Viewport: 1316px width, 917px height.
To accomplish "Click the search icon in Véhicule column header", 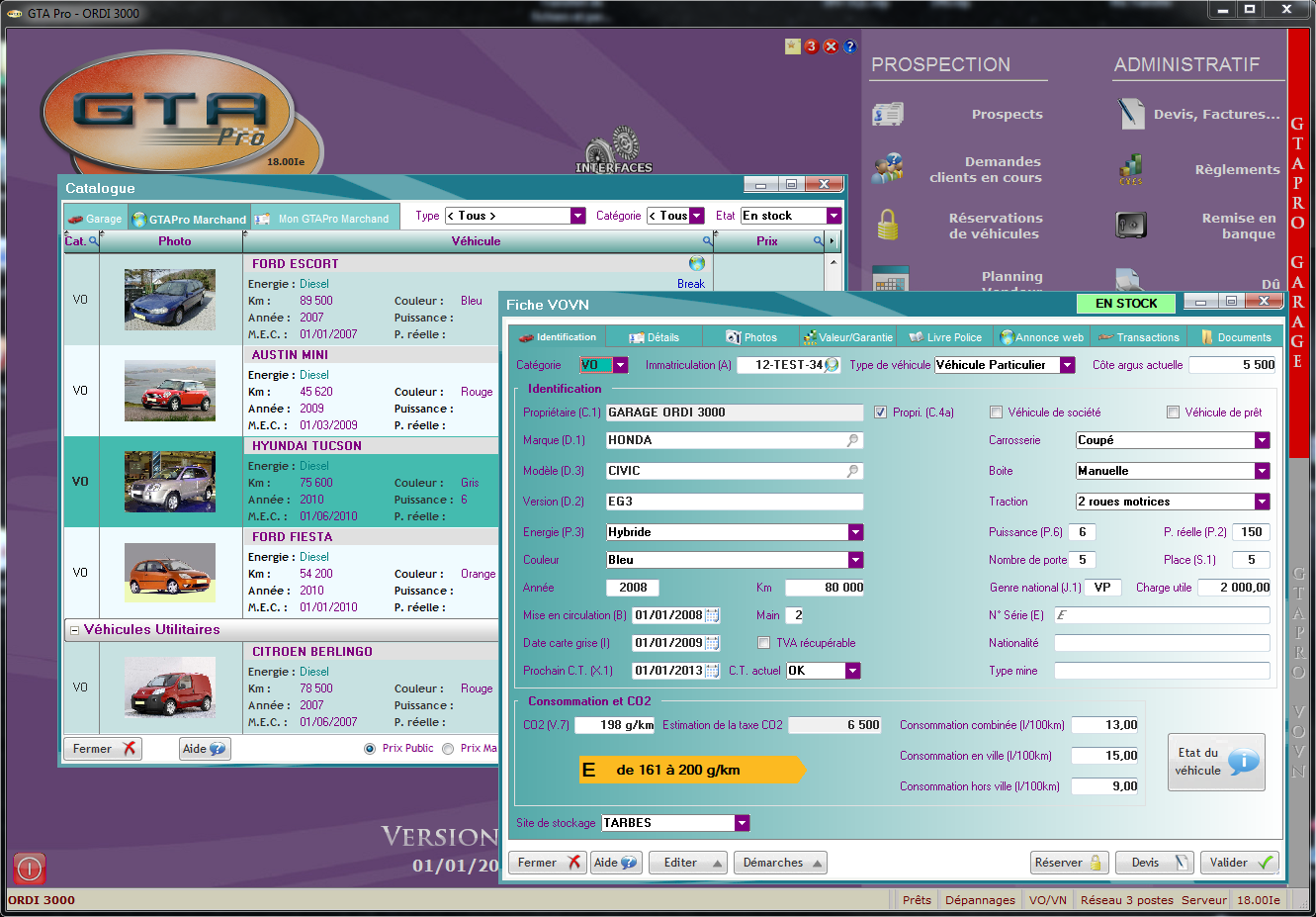I will click(x=708, y=241).
